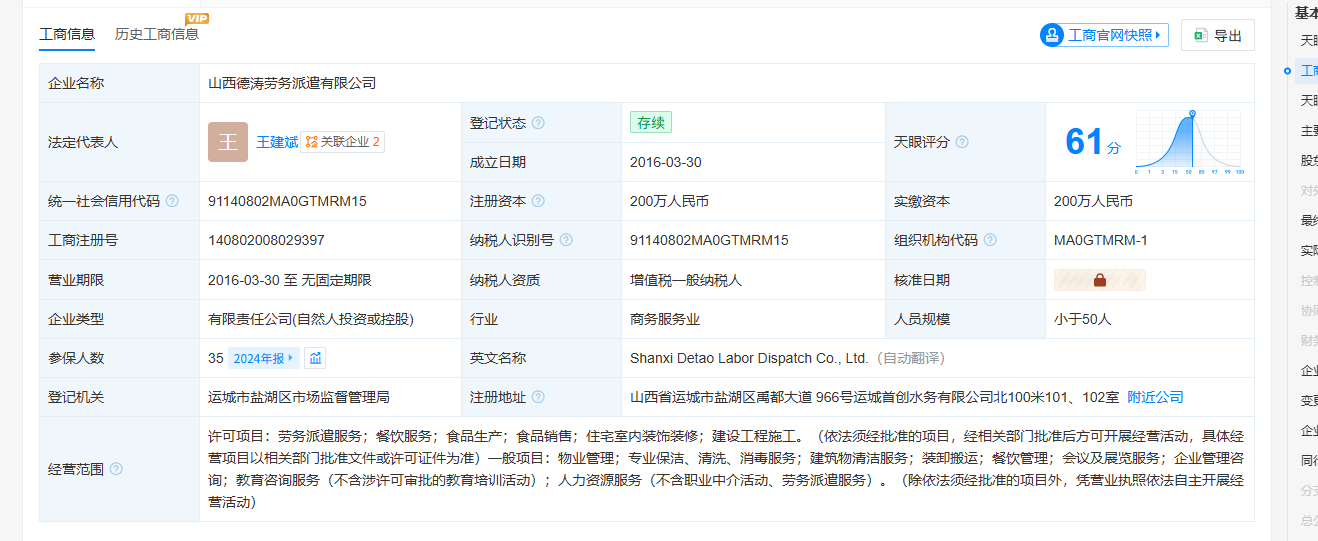1318x541 pixels.
Task: Select 实缴资本 value 200万人民币
Action: point(1093,201)
